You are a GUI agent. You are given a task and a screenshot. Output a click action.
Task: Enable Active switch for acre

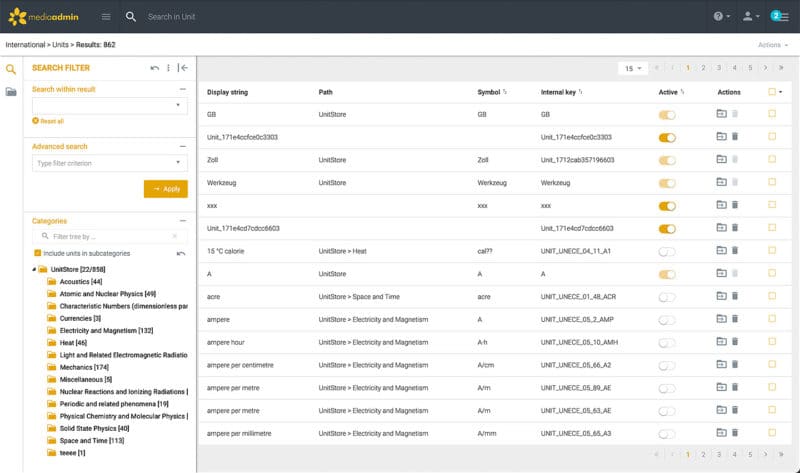coord(667,297)
